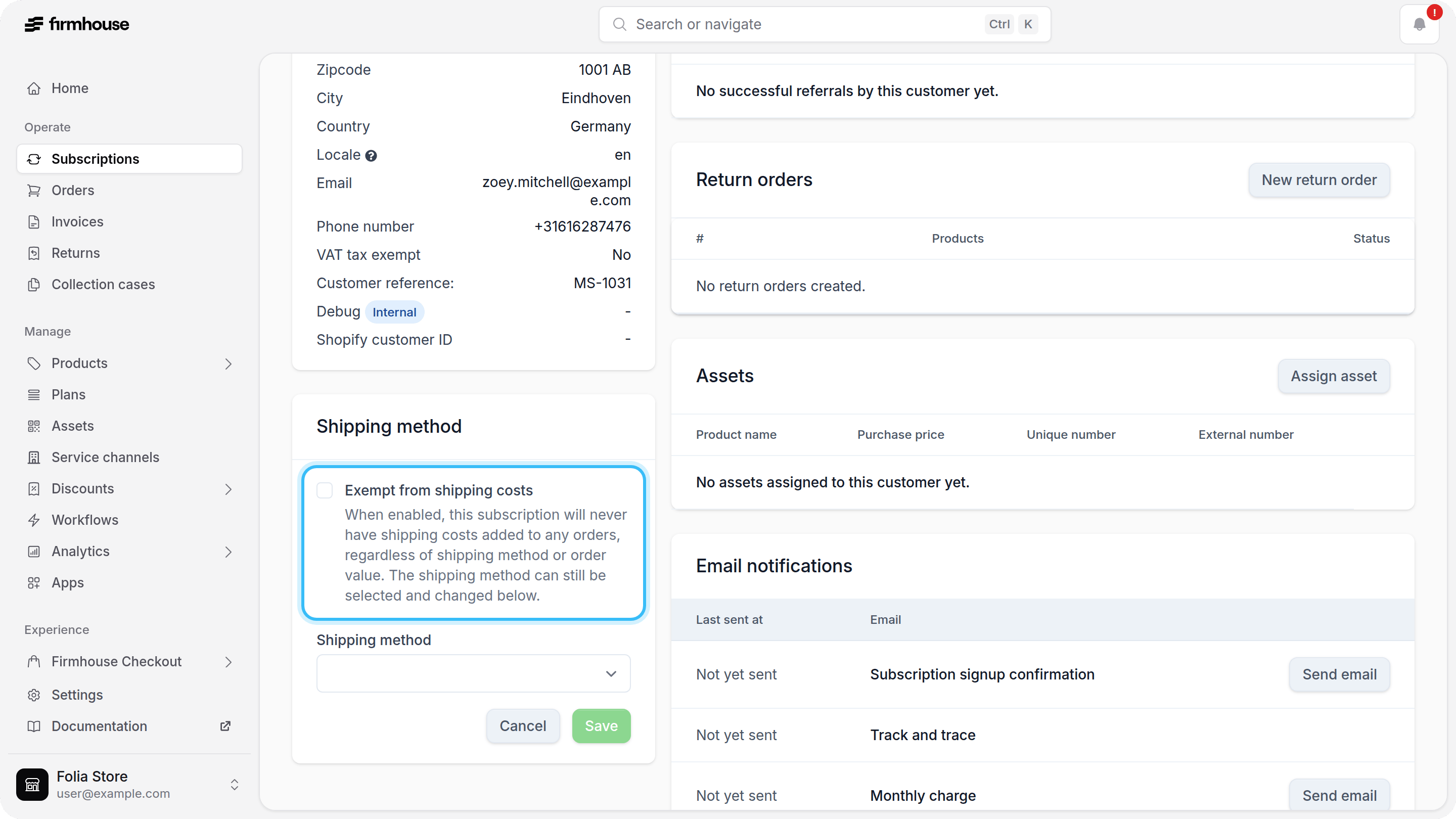Click the Documentation book icon
This screenshot has width=1456, height=819.
click(34, 726)
